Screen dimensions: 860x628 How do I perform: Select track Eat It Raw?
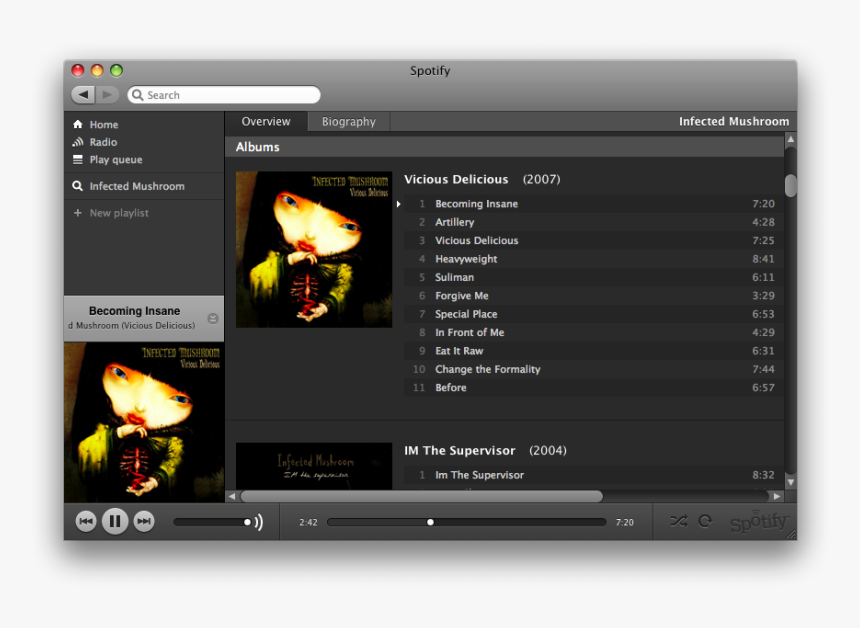(593, 350)
